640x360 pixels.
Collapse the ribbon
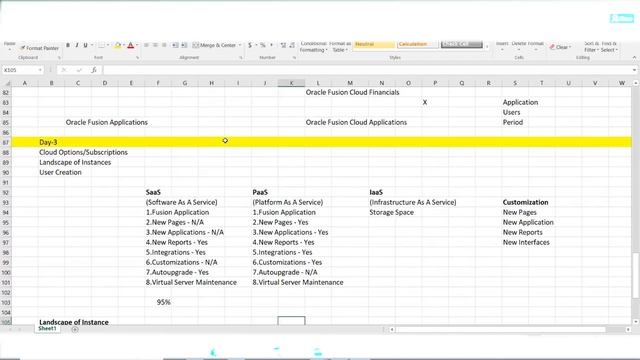pyautogui.click(x=634, y=58)
